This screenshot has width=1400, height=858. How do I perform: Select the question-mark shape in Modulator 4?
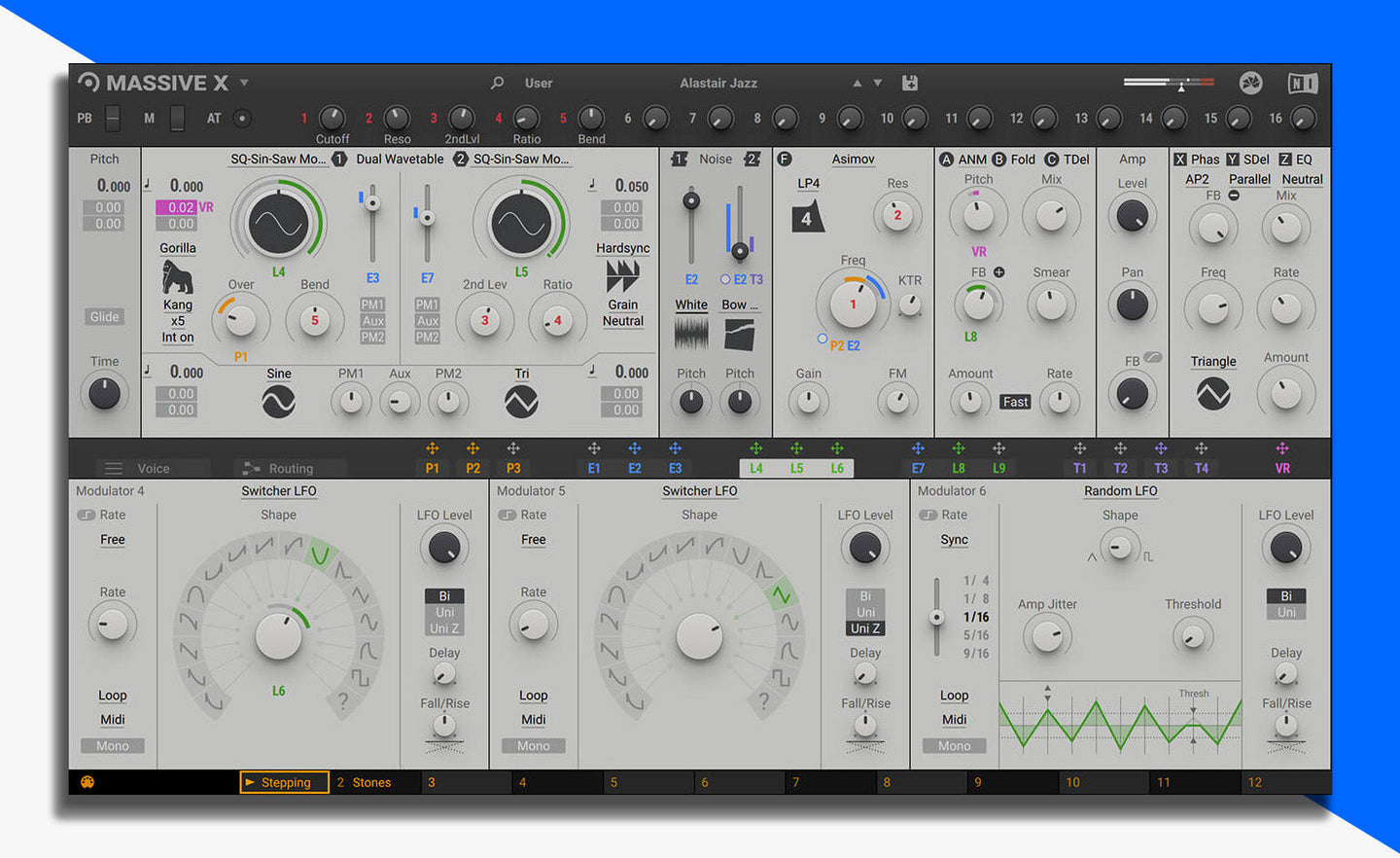coord(342,700)
